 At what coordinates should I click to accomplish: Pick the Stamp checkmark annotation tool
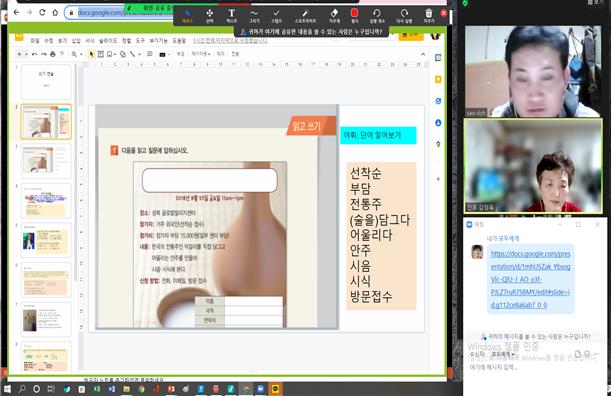pos(276,16)
